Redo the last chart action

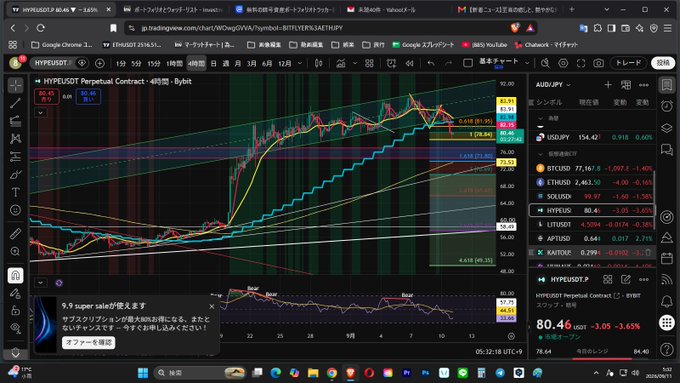point(448,63)
